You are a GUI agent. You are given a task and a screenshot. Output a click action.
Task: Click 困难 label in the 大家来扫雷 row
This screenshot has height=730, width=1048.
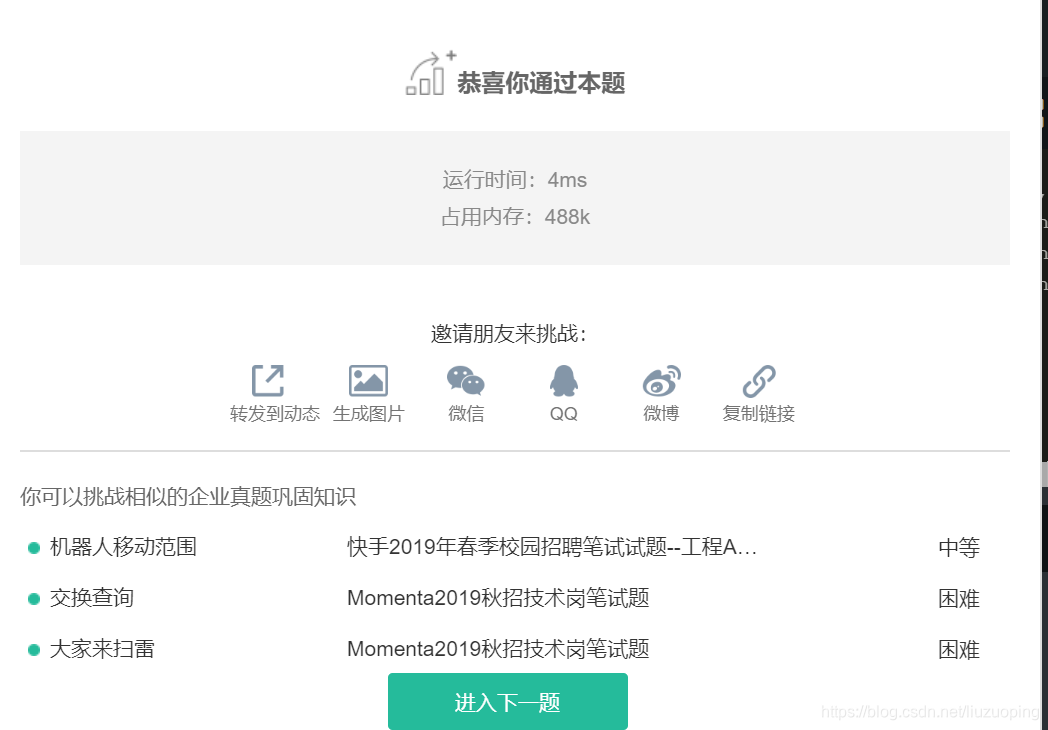(959, 650)
